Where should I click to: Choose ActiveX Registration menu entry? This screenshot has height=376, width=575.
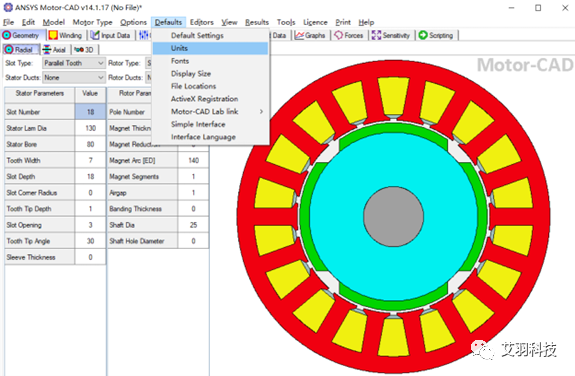point(211,99)
